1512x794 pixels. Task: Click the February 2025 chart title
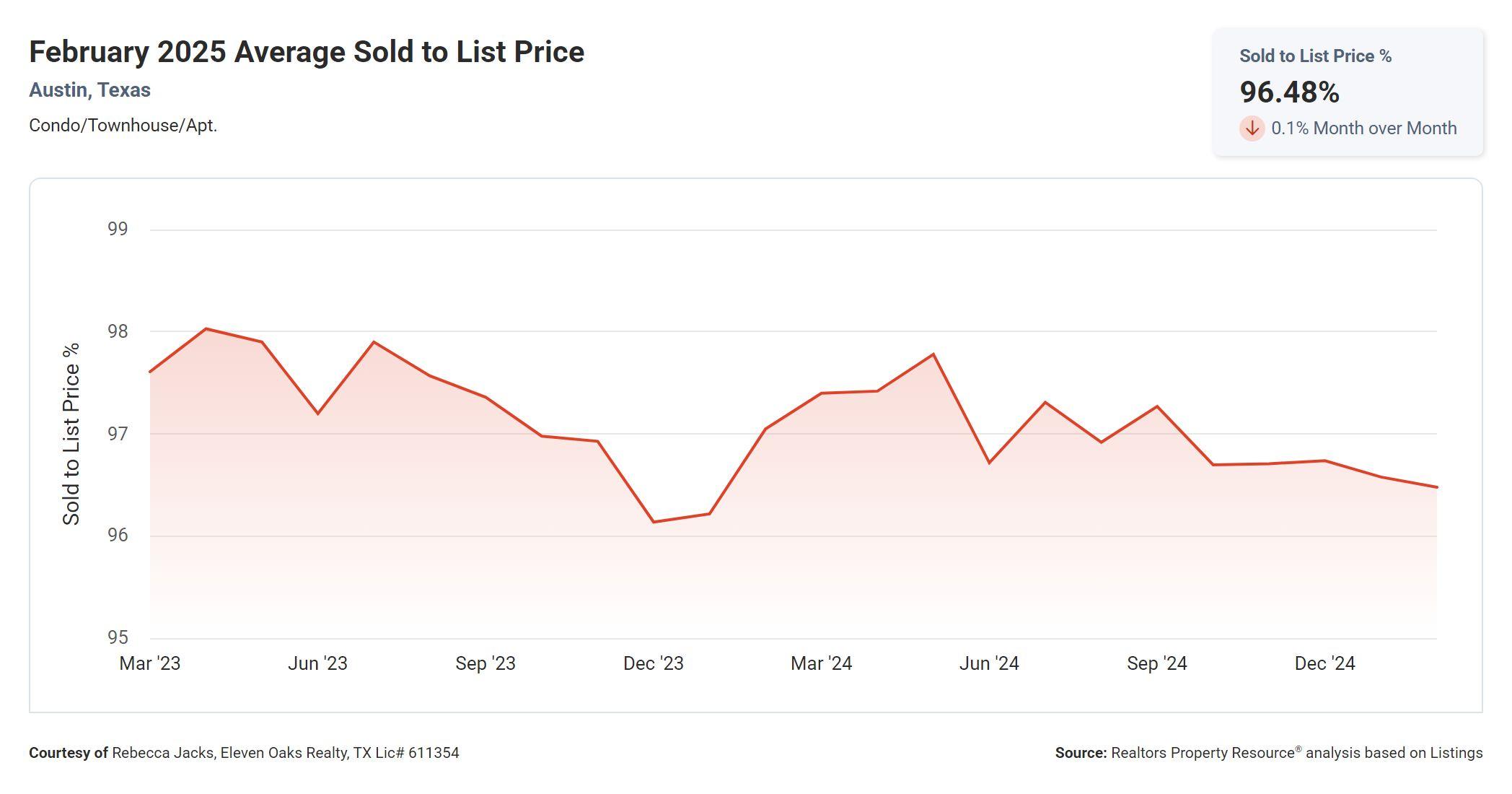(307, 52)
